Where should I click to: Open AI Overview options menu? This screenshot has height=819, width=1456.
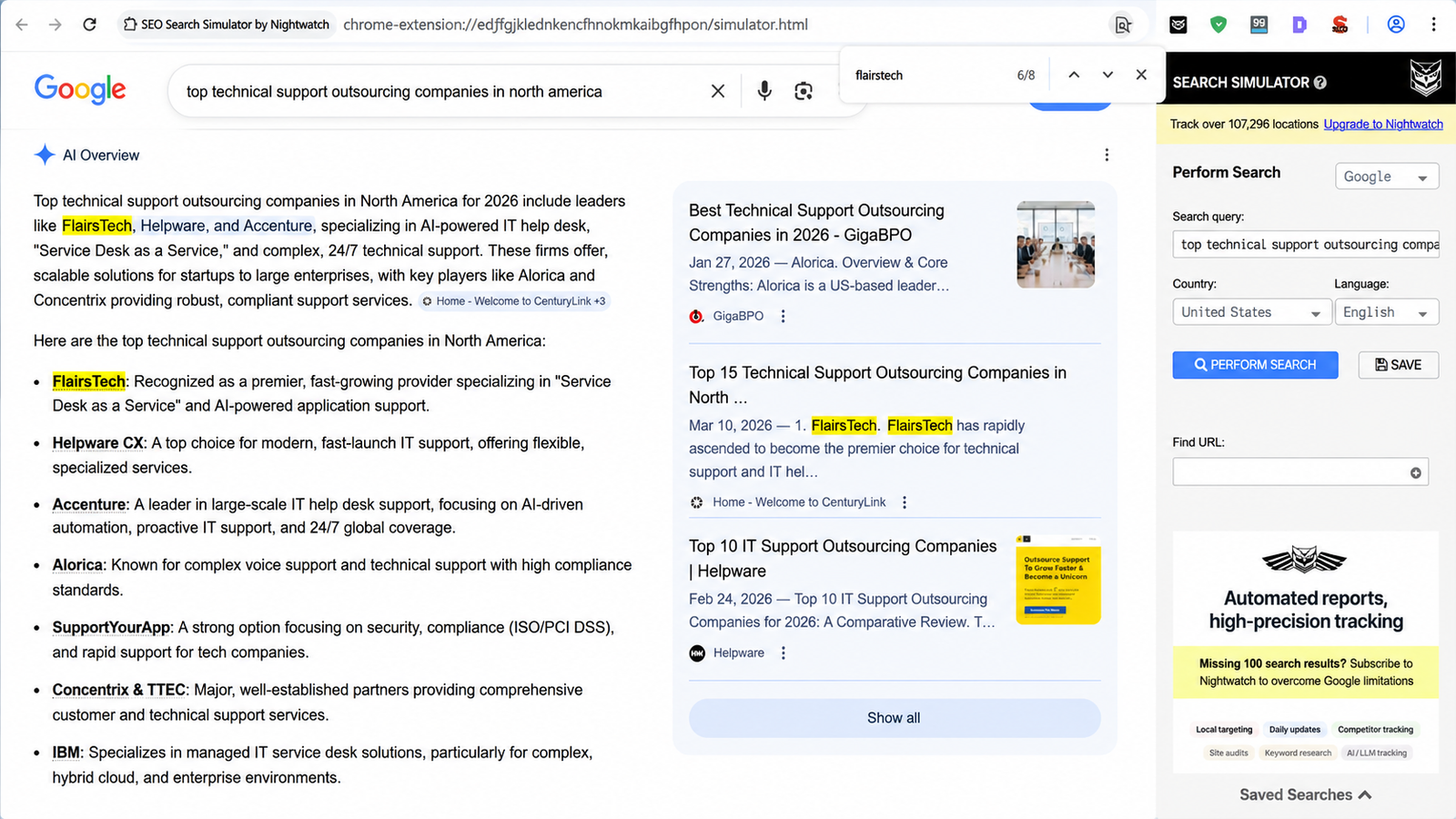click(1107, 155)
